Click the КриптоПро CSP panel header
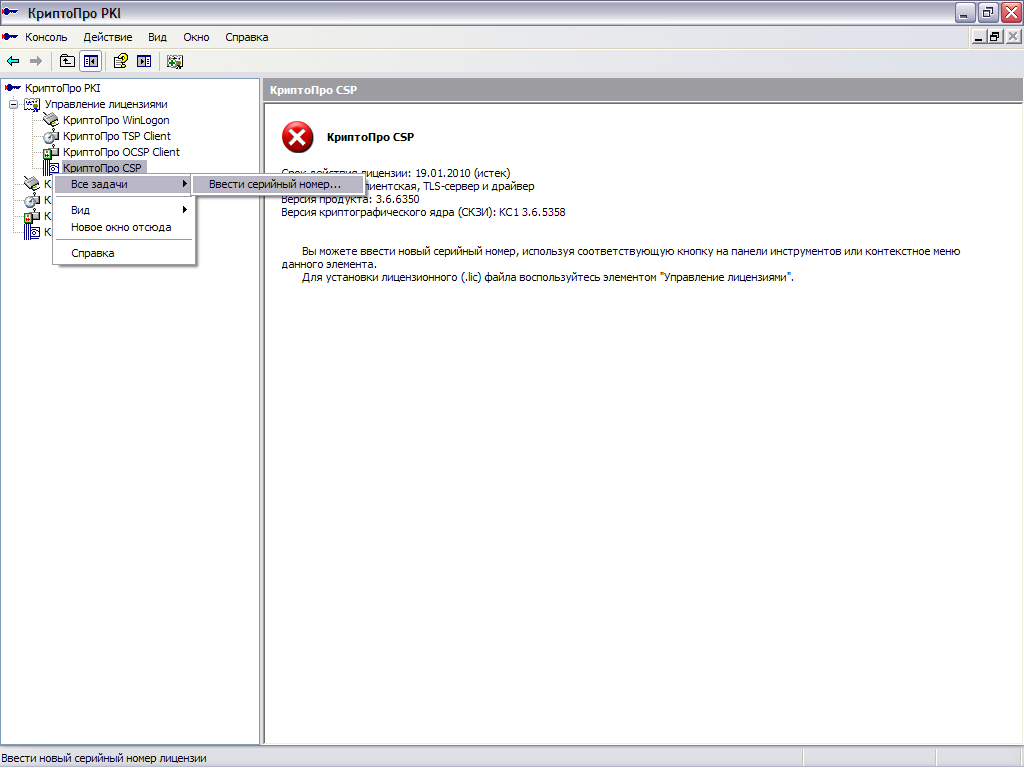 643,90
